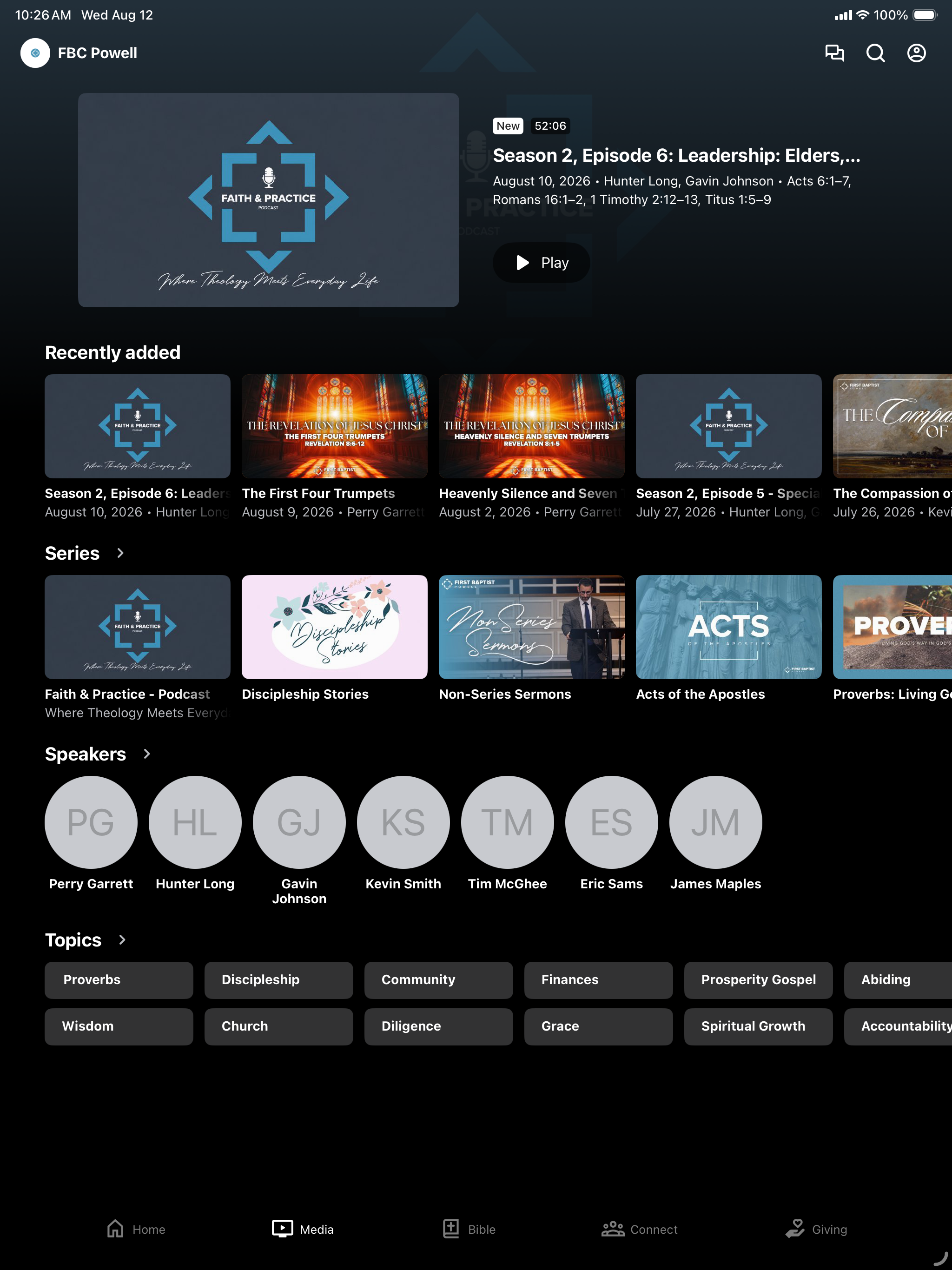952x1270 pixels.
Task: Tap Discipleship Stories title text
Action: [305, 694]
